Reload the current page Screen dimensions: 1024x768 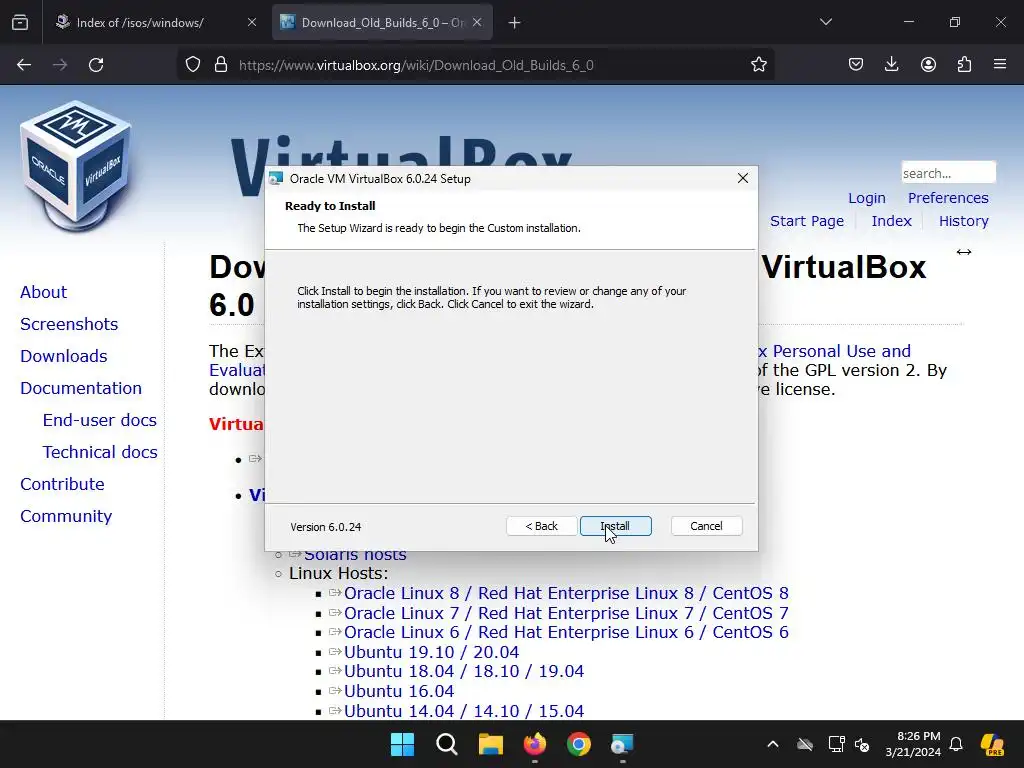[x=96, y=65]
